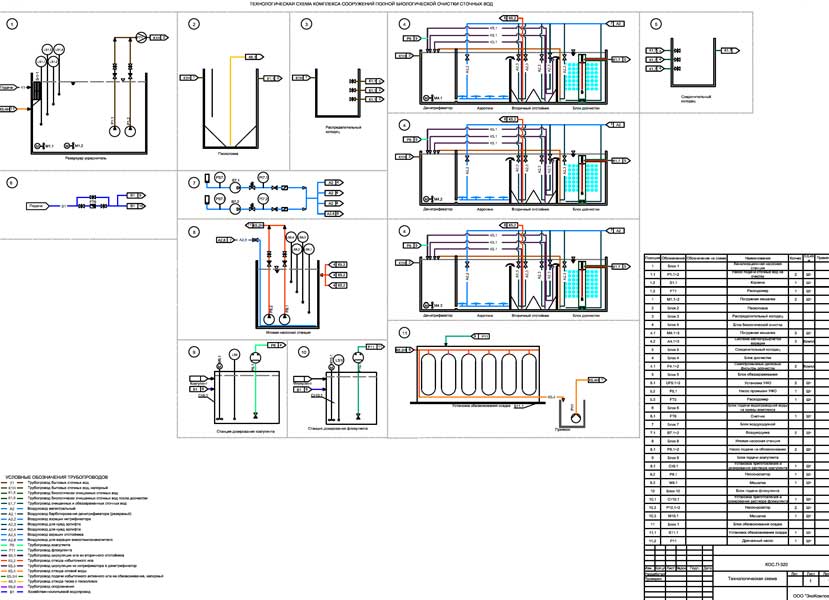Select the circled 10 flocculant station marker
829x600 pixels.
[305, 350]
